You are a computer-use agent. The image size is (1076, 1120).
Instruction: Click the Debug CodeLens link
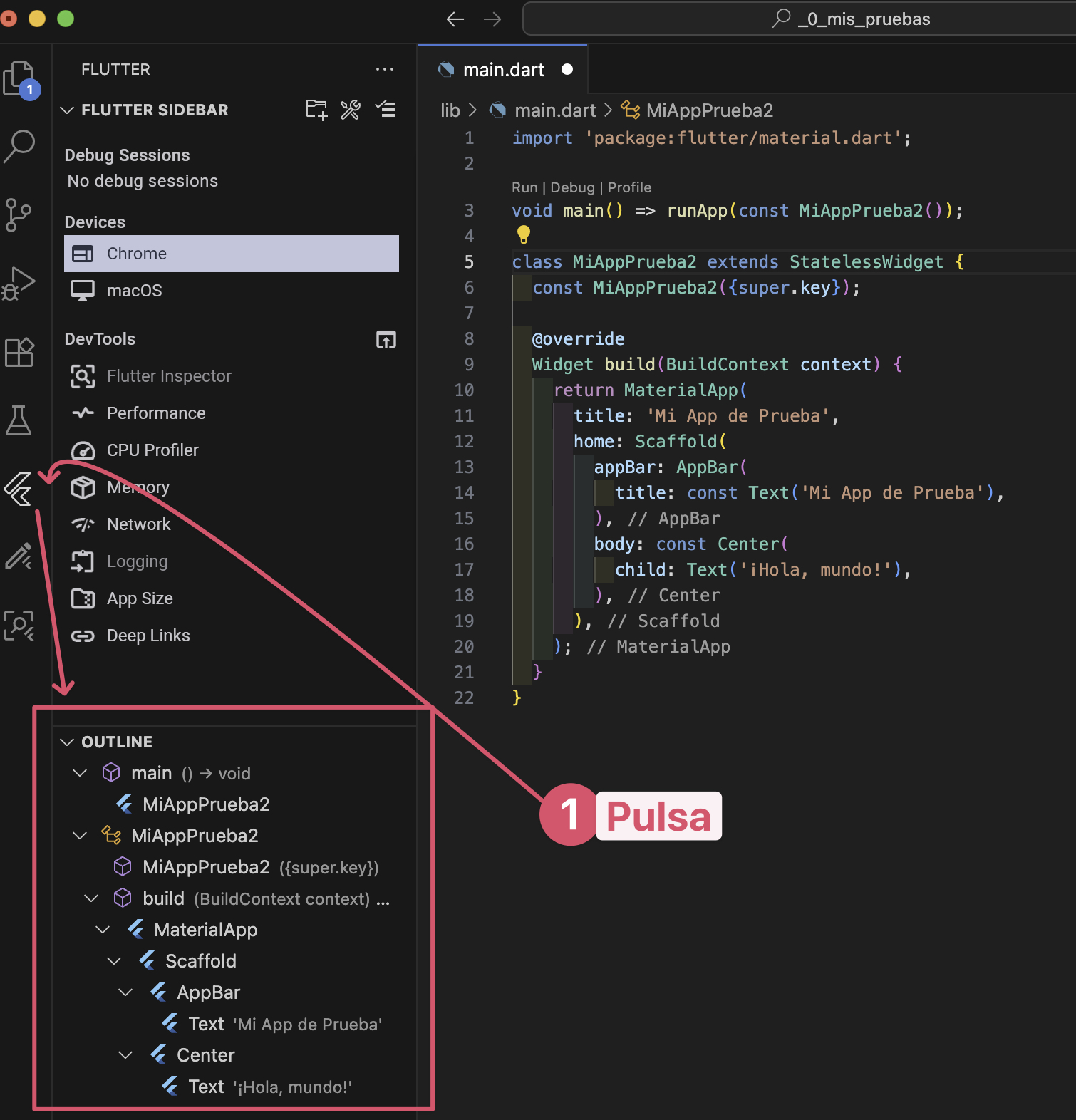tap(572, 187)
